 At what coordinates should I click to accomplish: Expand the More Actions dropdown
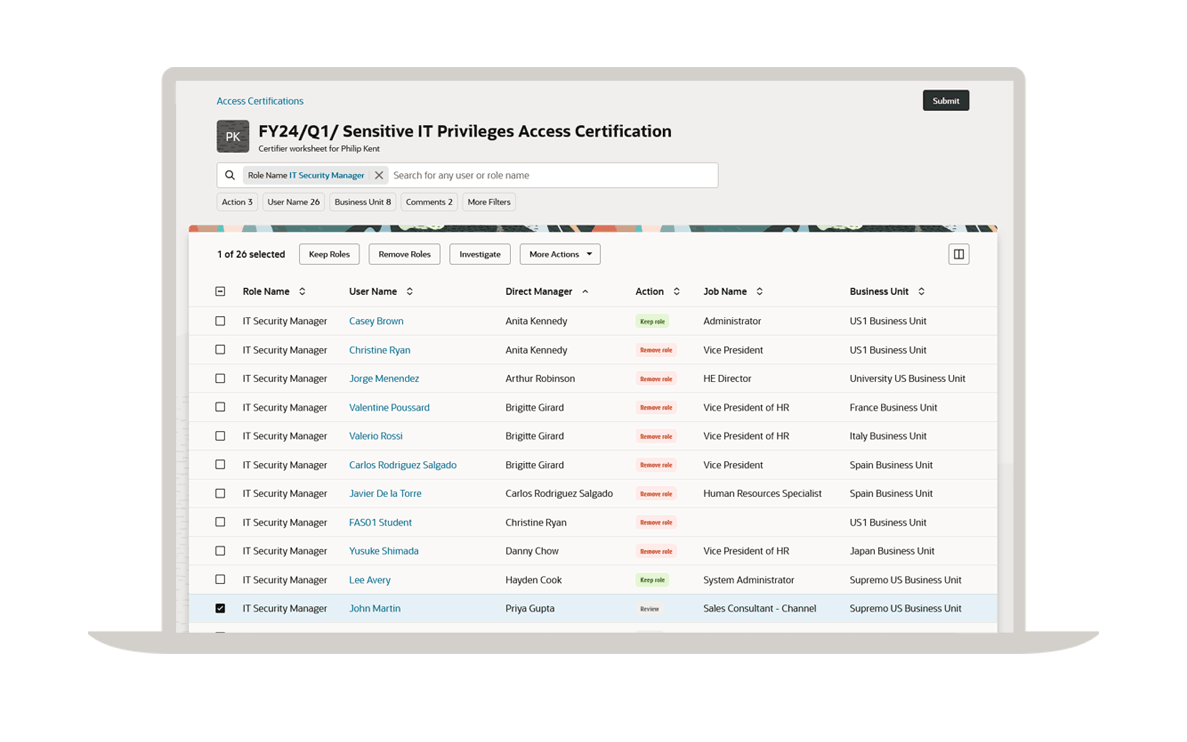coord(559,254)
